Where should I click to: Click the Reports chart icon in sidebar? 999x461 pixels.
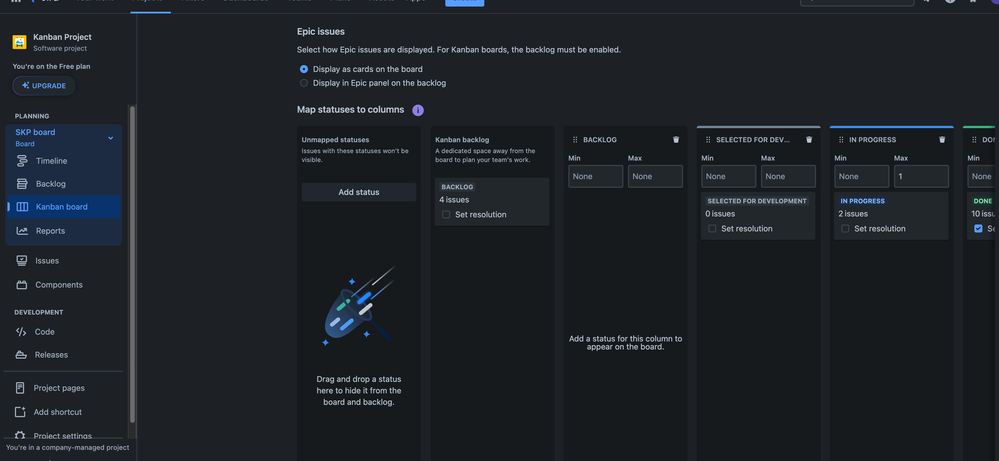point(22,231)
